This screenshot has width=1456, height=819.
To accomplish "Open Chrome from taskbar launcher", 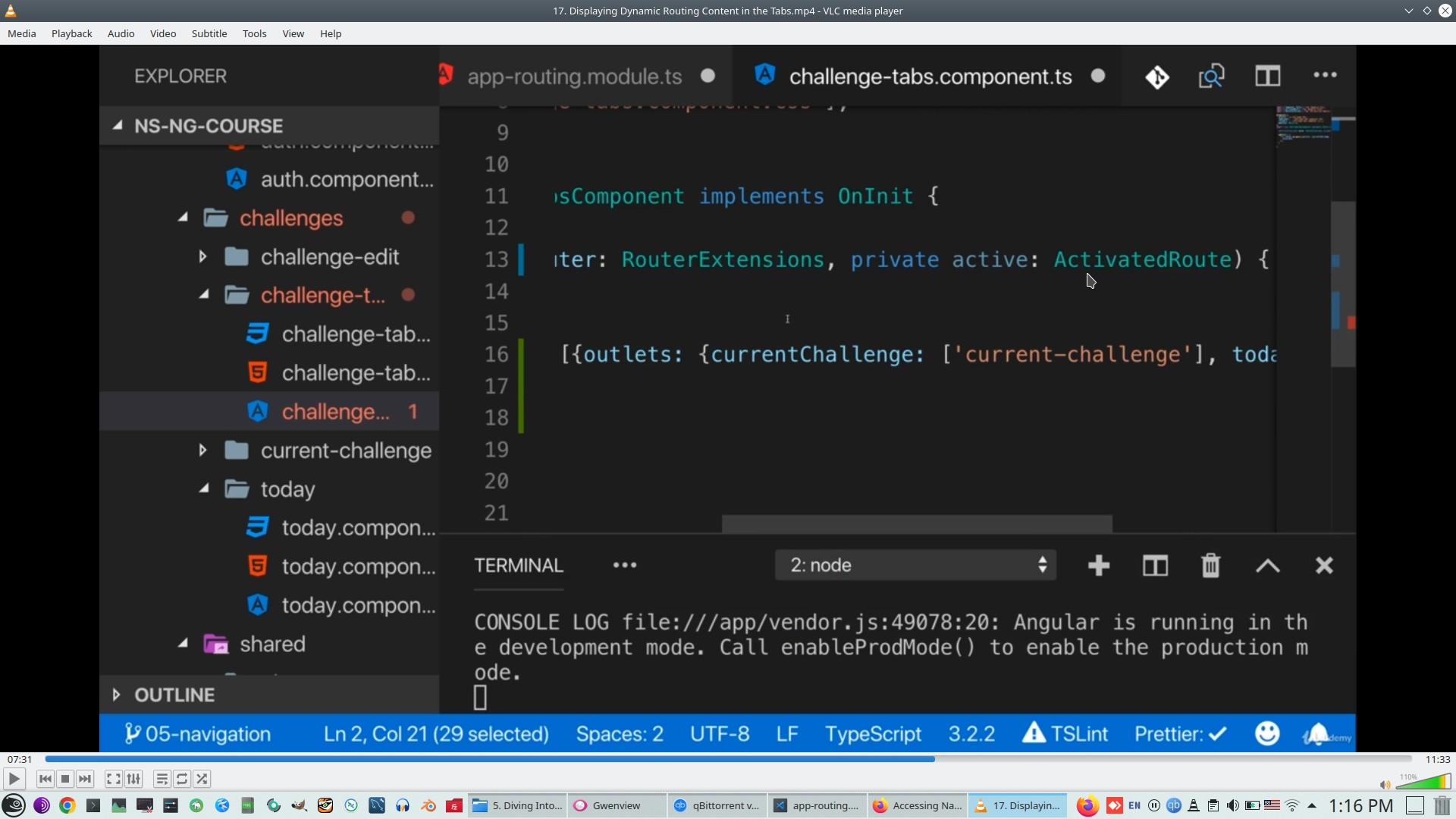I will [67, 805].
